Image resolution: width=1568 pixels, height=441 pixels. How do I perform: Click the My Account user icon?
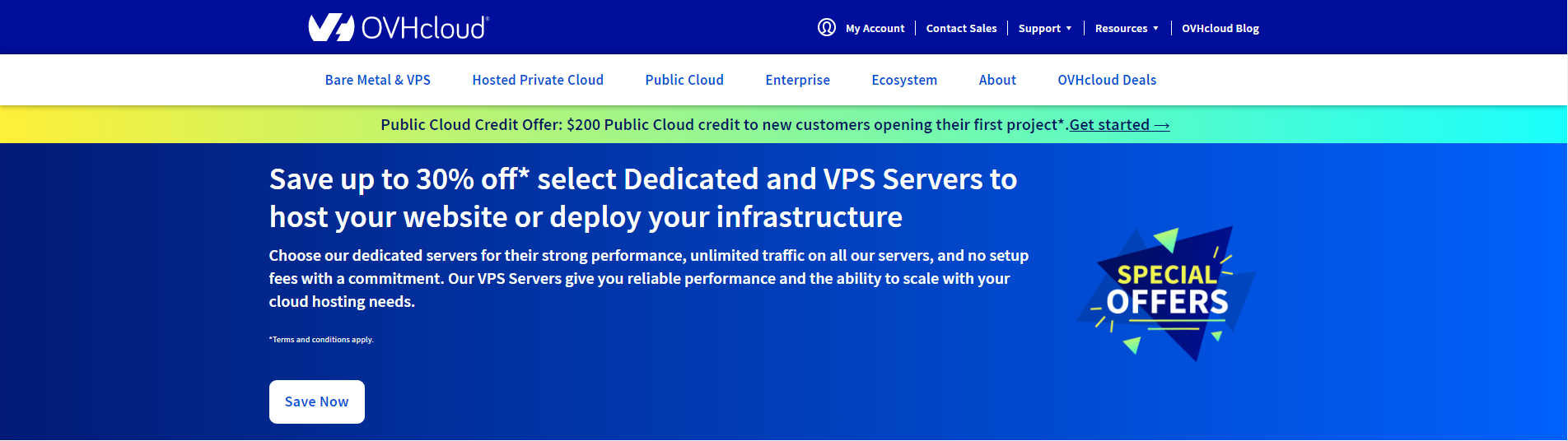(827, 27)
